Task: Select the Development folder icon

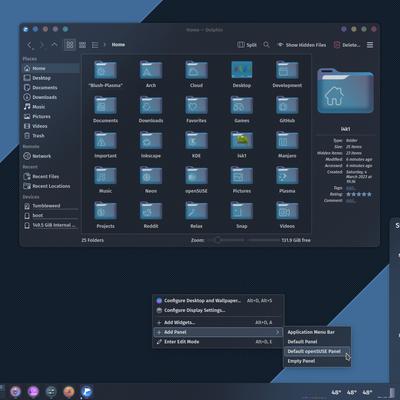Action: coord(287,70)
